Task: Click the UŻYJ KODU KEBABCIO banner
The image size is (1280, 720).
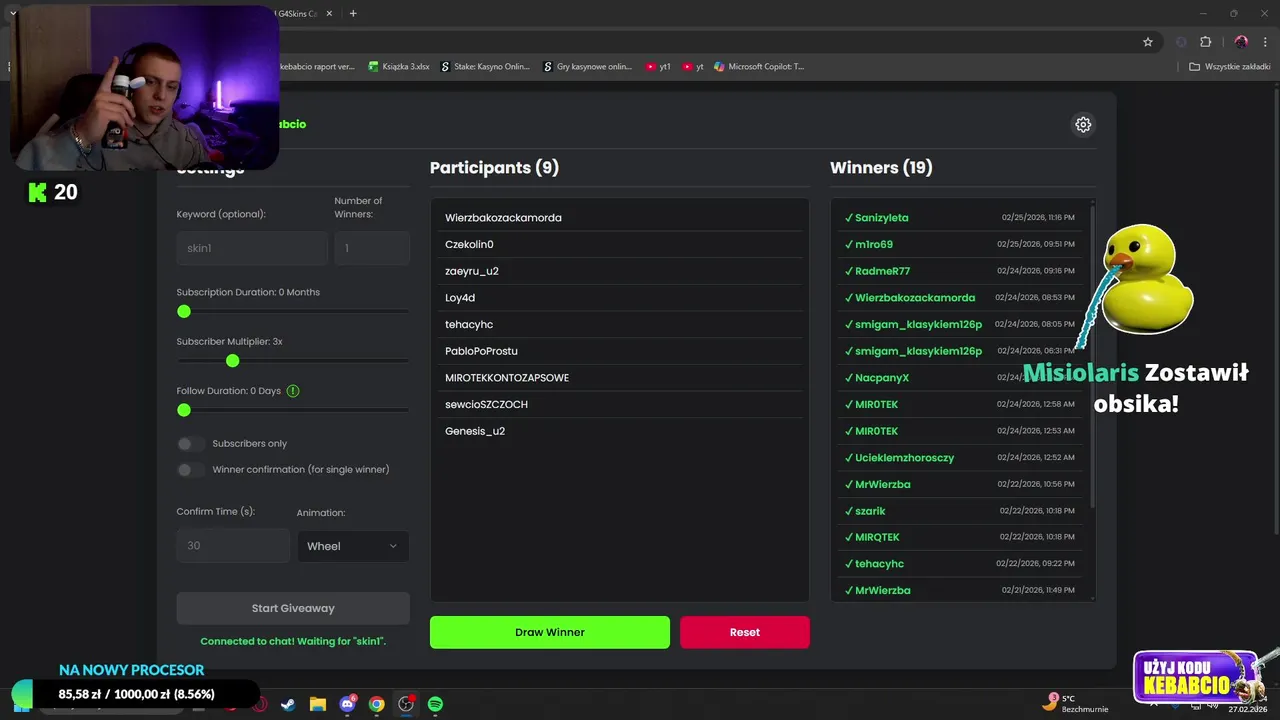Action: (x=1195, y=677)
